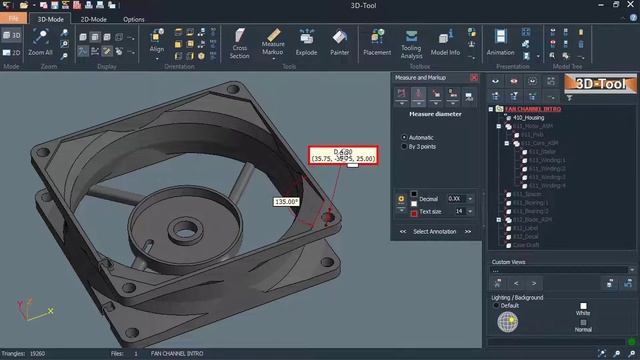
Task: Open the Align dropdown arrow
Action: pos(156,58)
